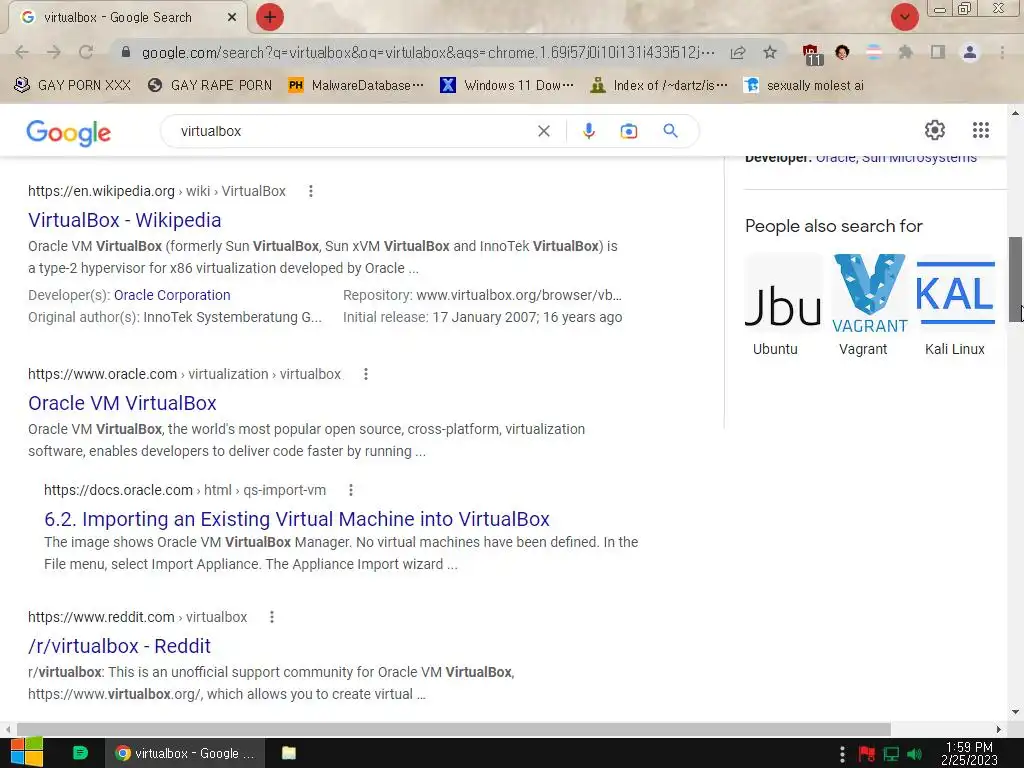Switch to the Chrome taskbar window

coord(185,753)
